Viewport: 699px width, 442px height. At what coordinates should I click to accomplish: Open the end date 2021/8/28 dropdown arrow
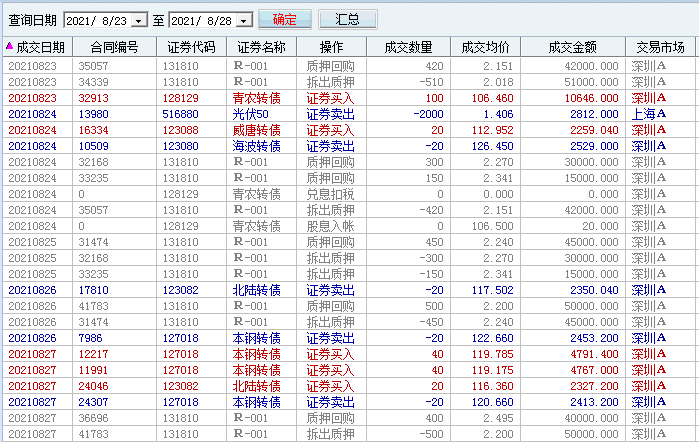click(x=244, y=21)
